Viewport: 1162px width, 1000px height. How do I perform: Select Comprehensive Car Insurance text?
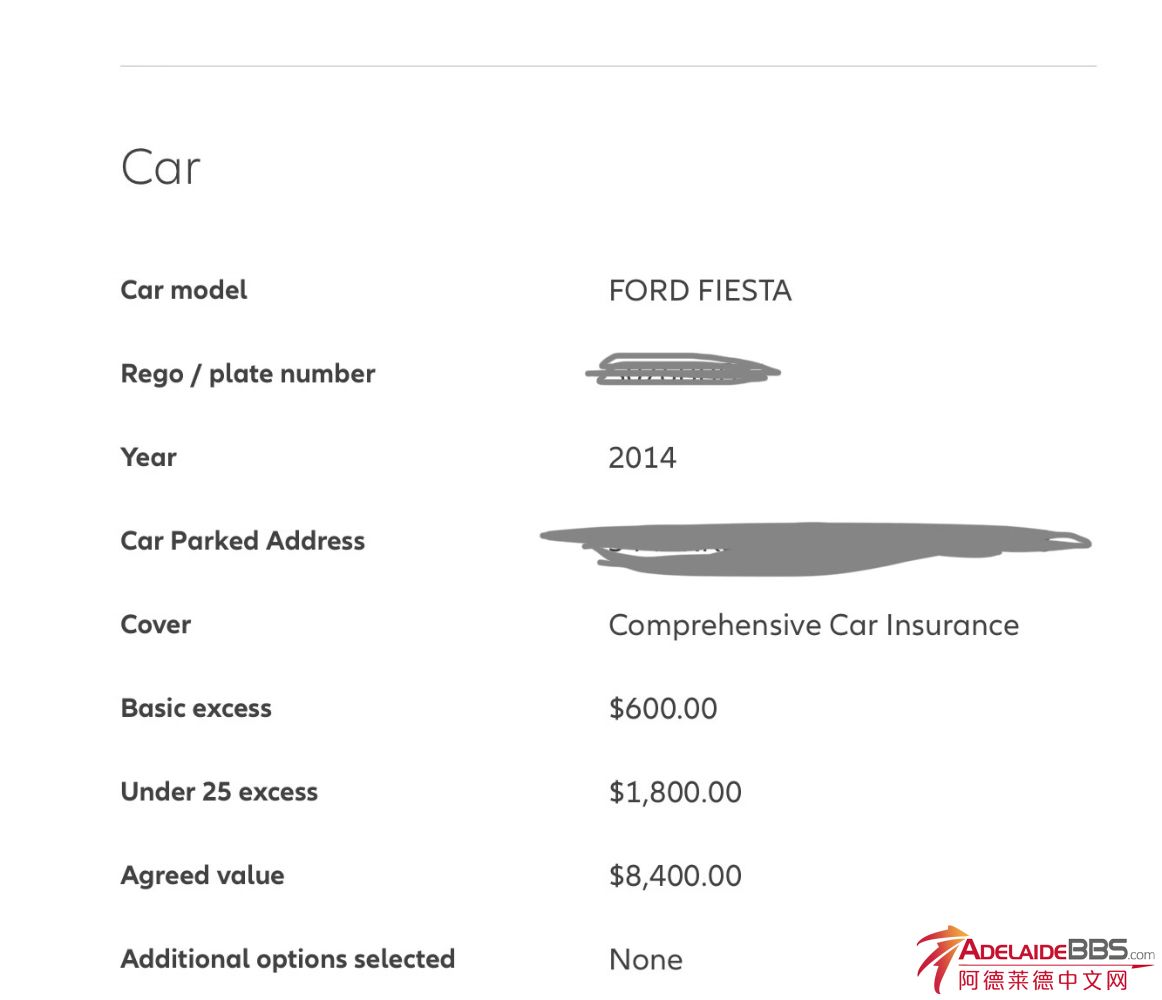tap(813, 625)
